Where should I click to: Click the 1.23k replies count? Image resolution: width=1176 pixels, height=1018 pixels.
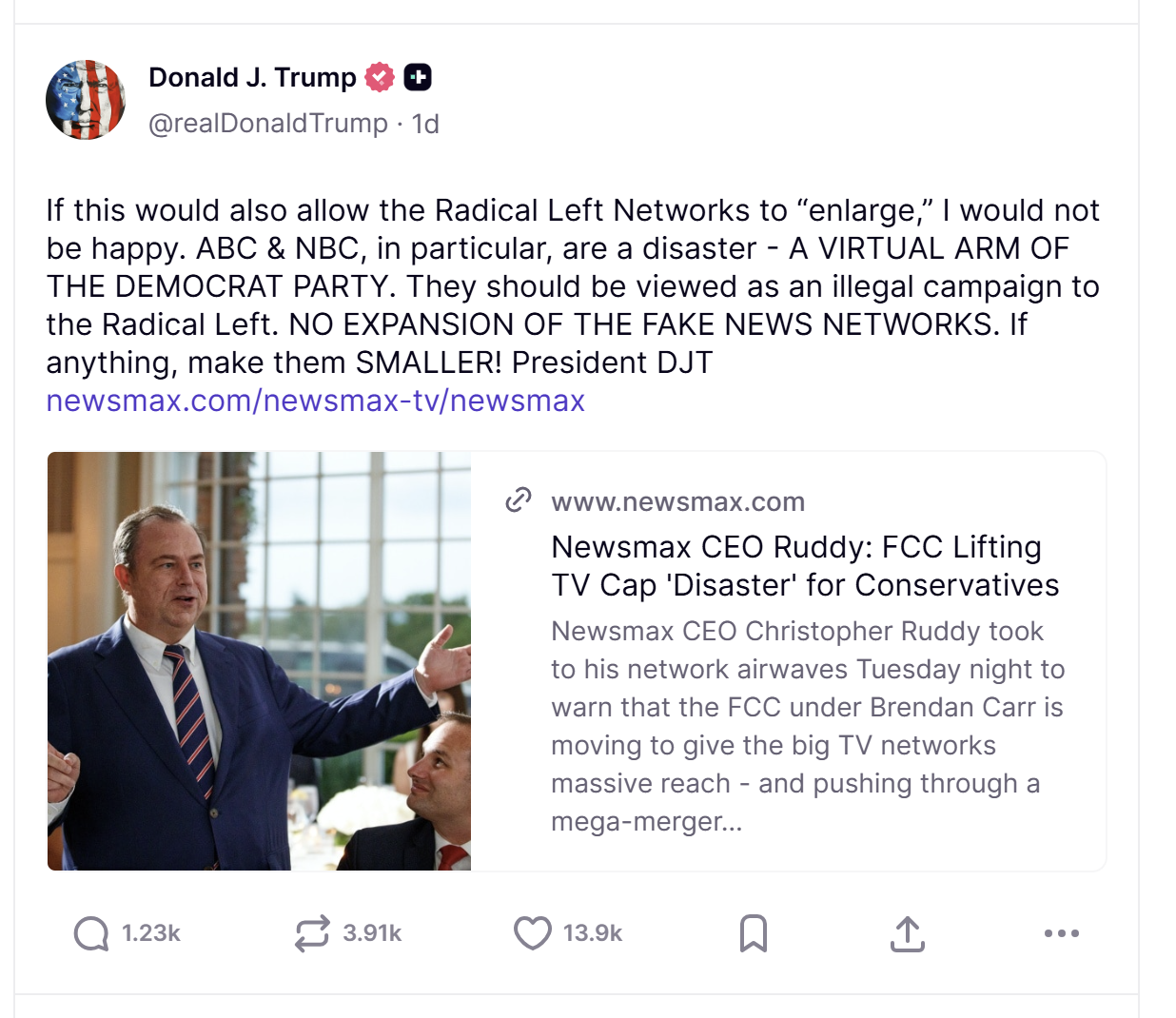151,933
